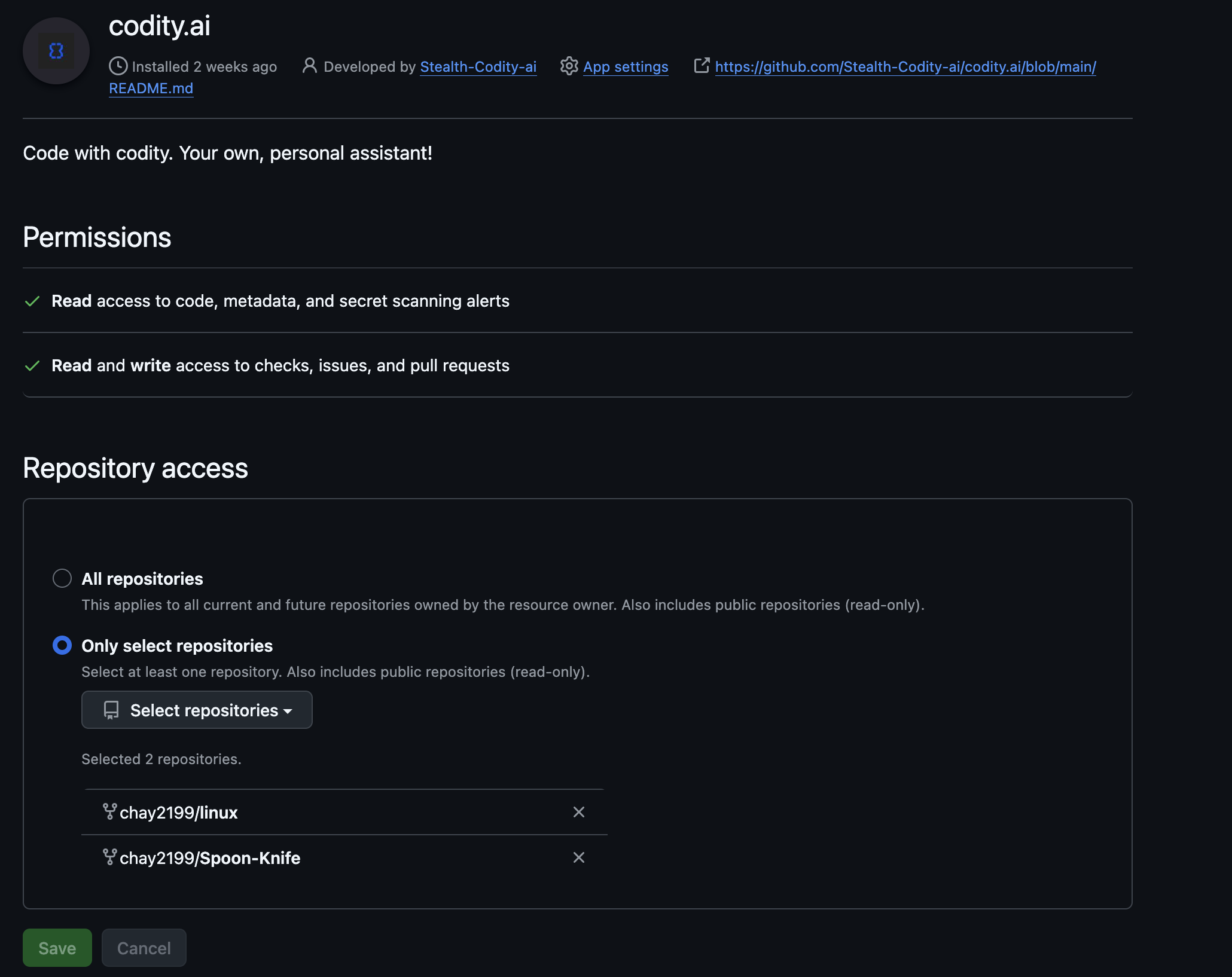Expand the repository selection picker

(196, 710)
